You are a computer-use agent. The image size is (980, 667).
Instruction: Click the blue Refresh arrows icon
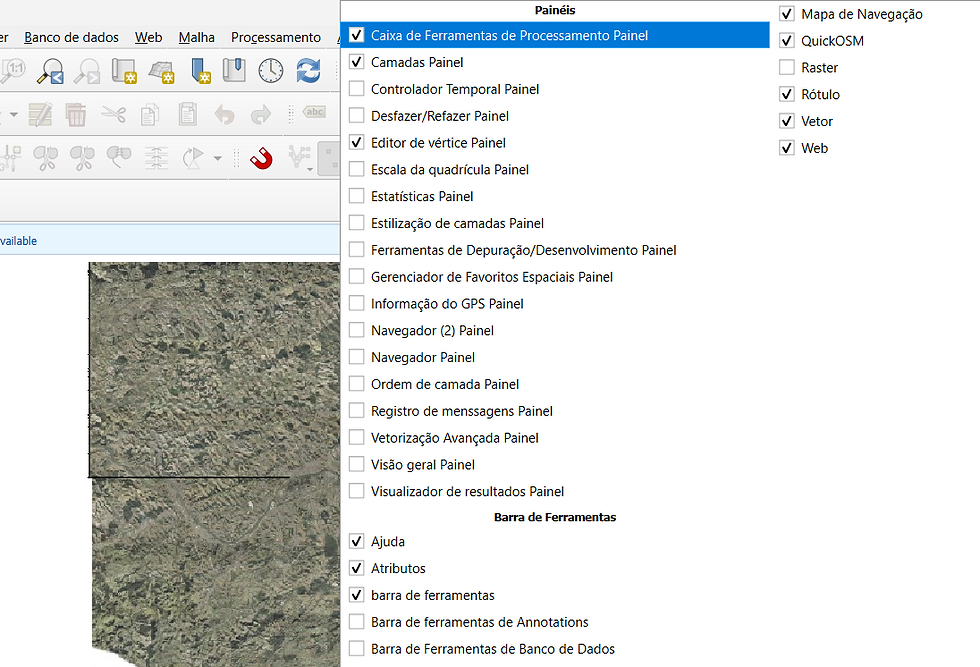pos(308,70)
